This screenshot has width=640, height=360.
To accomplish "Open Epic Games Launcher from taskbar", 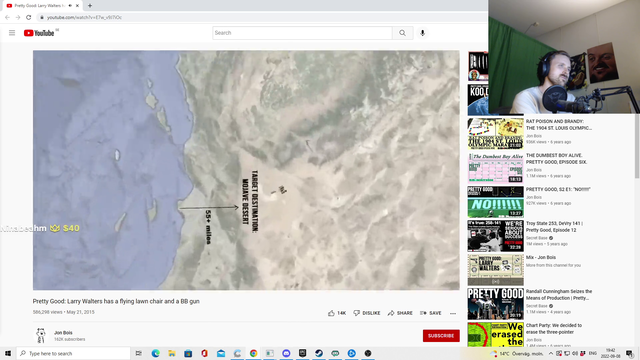I will 302,353.
